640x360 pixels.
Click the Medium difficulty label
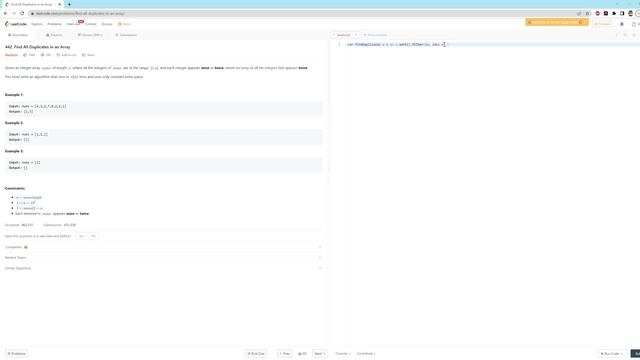pyautogui.click(x=11, y=55)
